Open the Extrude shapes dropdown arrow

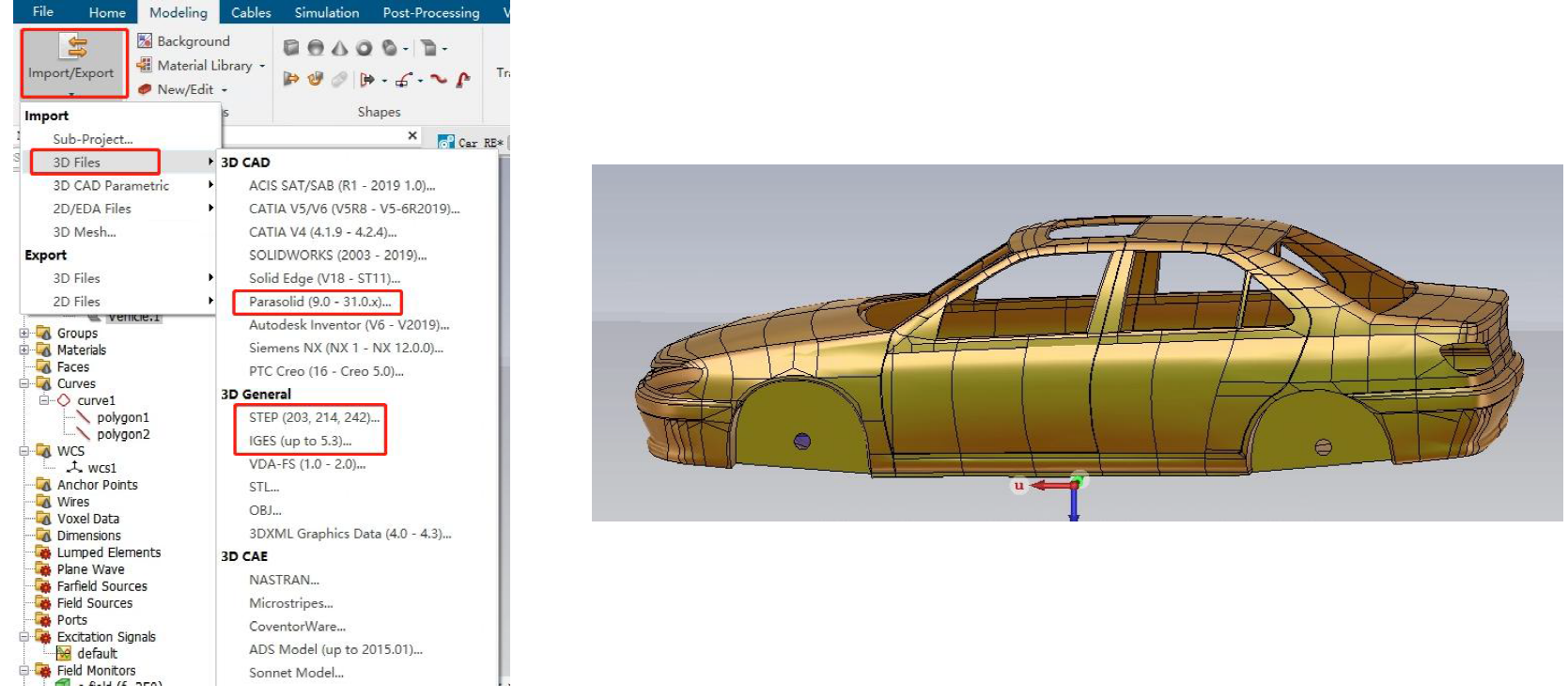coord(444,49)
